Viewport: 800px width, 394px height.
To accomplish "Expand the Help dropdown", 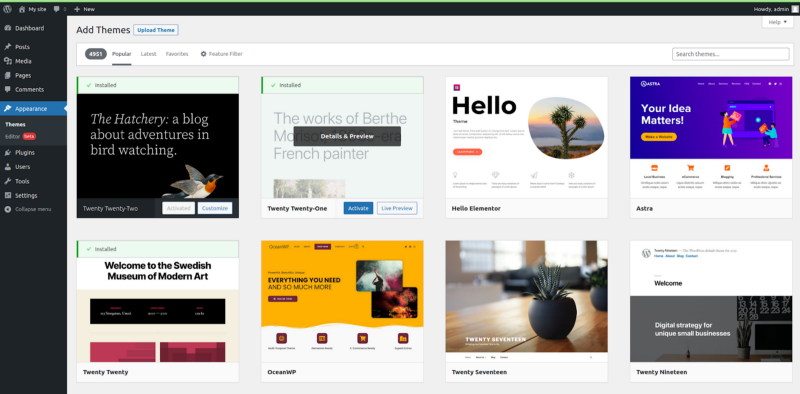I will (x=778, y=22).
